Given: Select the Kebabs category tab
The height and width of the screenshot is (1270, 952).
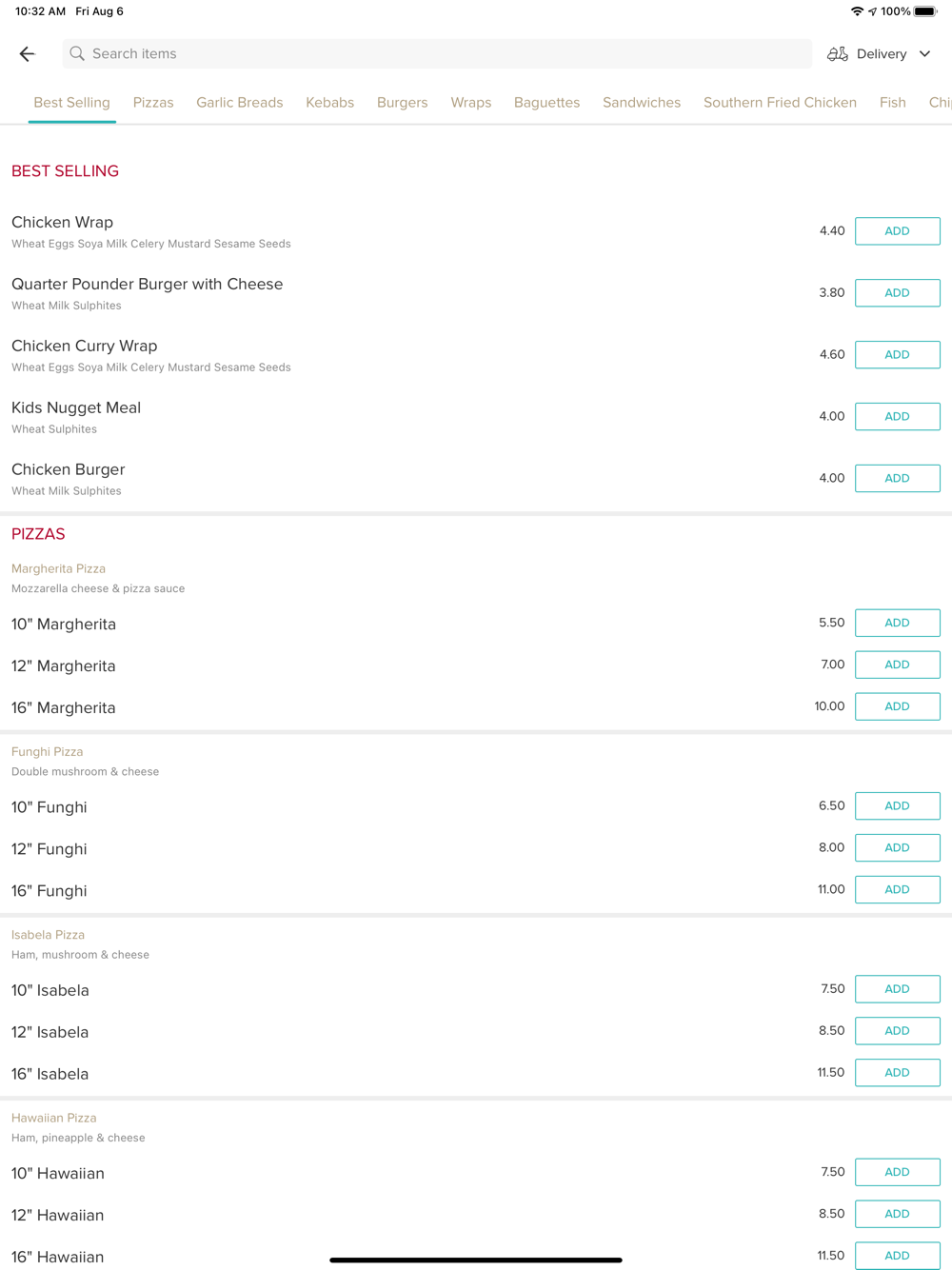Looking at the screenshot, I should click(329, 103).
